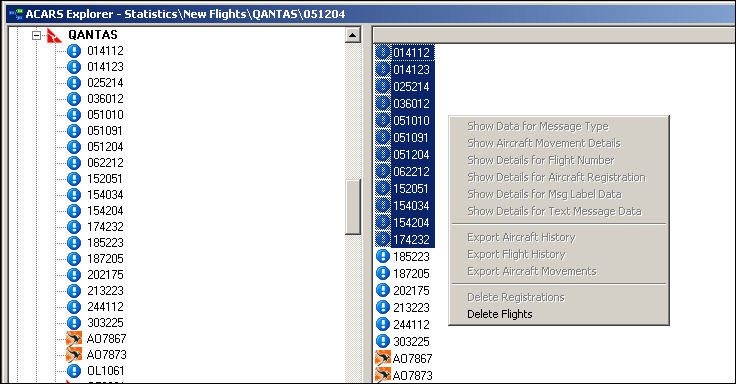Click Export Aircraft Movements menu entry
736x384 pixels.
[531, 271]
